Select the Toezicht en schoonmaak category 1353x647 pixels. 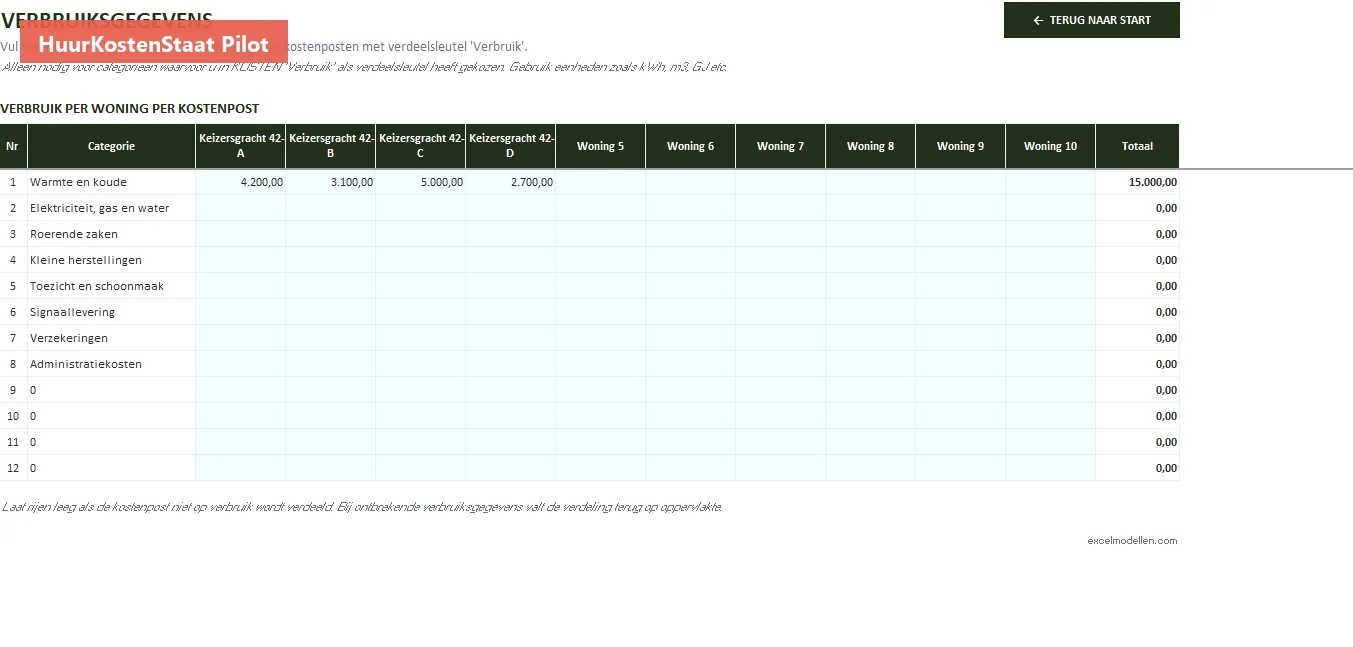[x=112, y=286]
